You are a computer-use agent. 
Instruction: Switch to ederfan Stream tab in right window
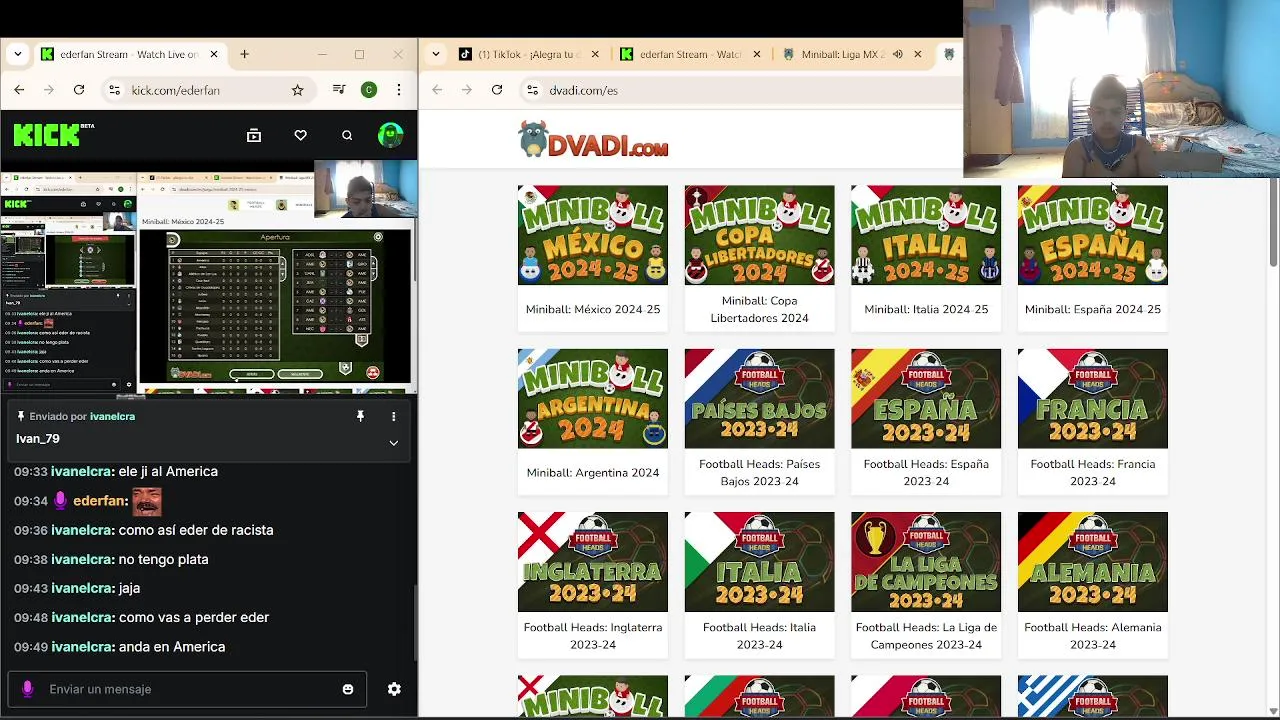tap(688, 54)
